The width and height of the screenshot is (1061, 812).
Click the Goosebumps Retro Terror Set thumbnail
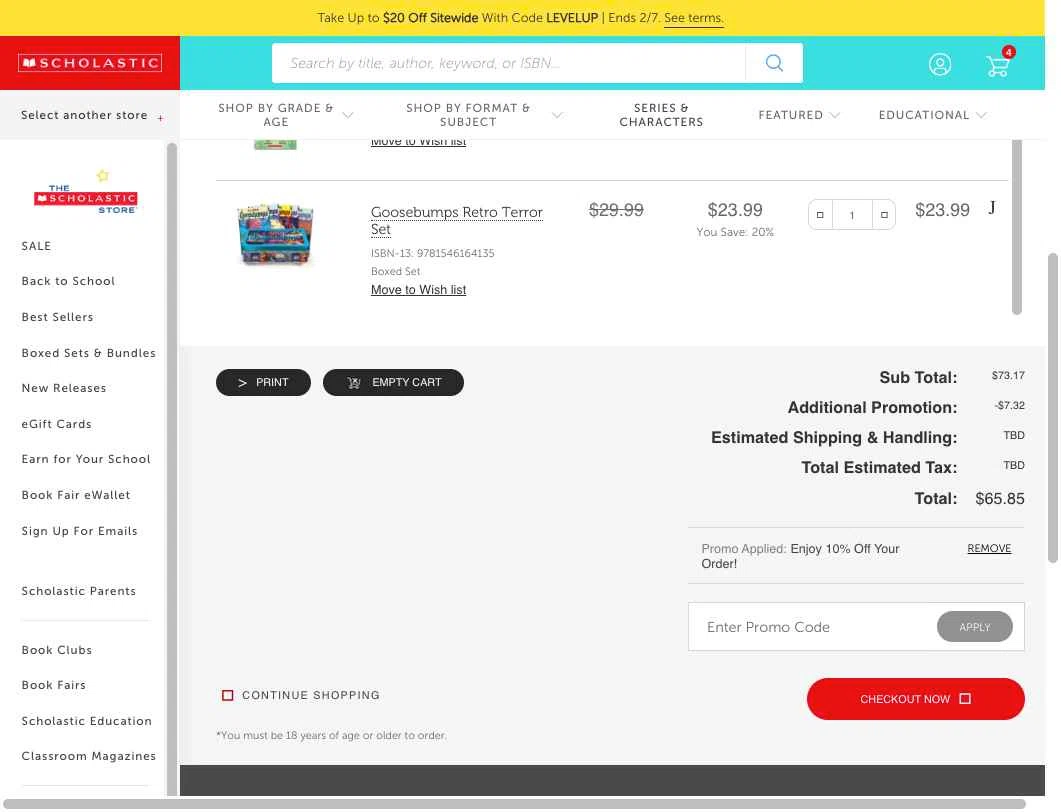click(275, 234)
